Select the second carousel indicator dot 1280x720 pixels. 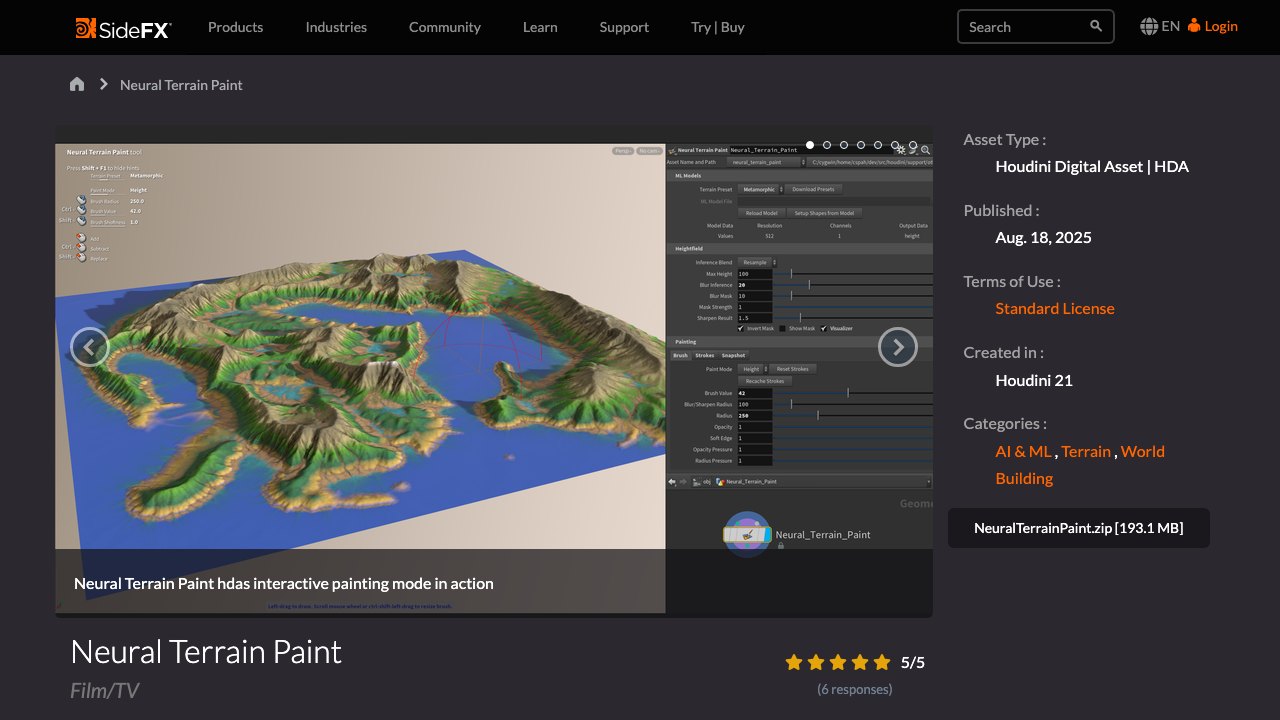tap(827, 145)
